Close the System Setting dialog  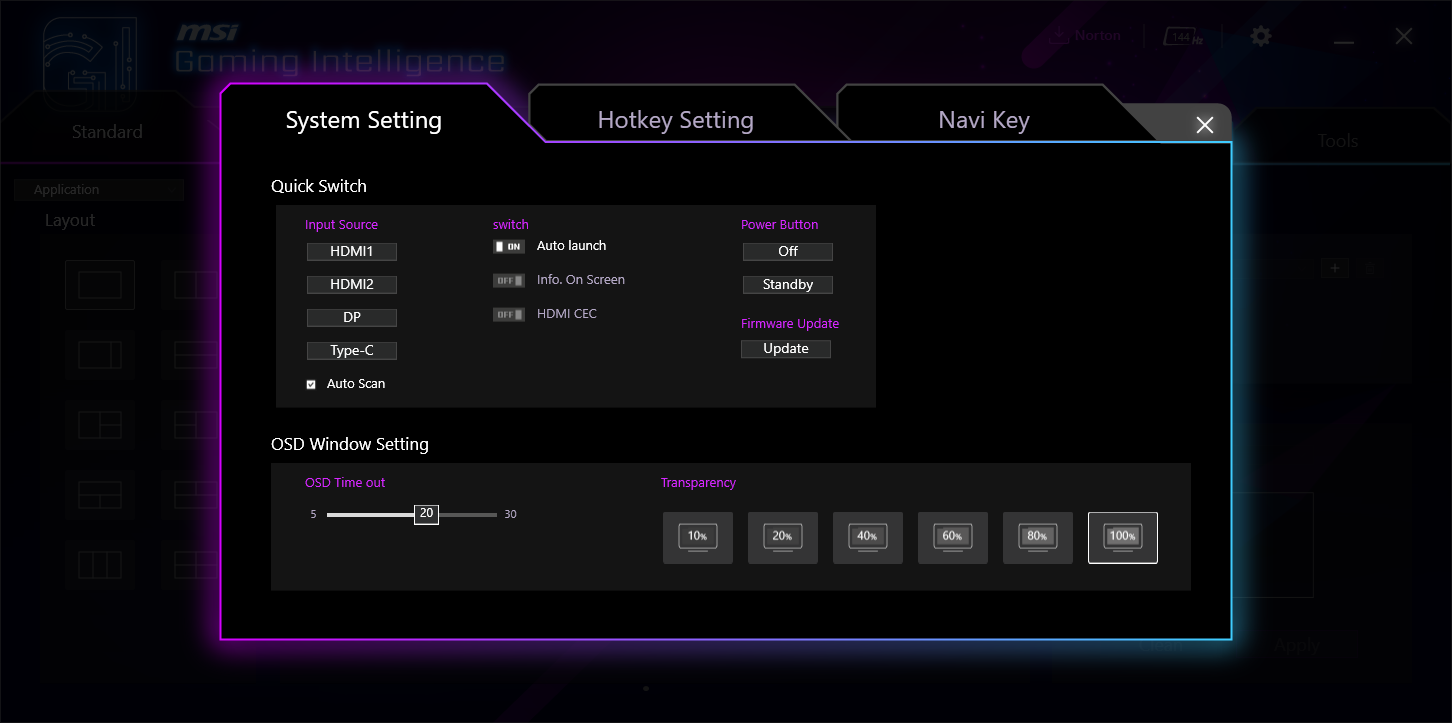pos(1205,125)
